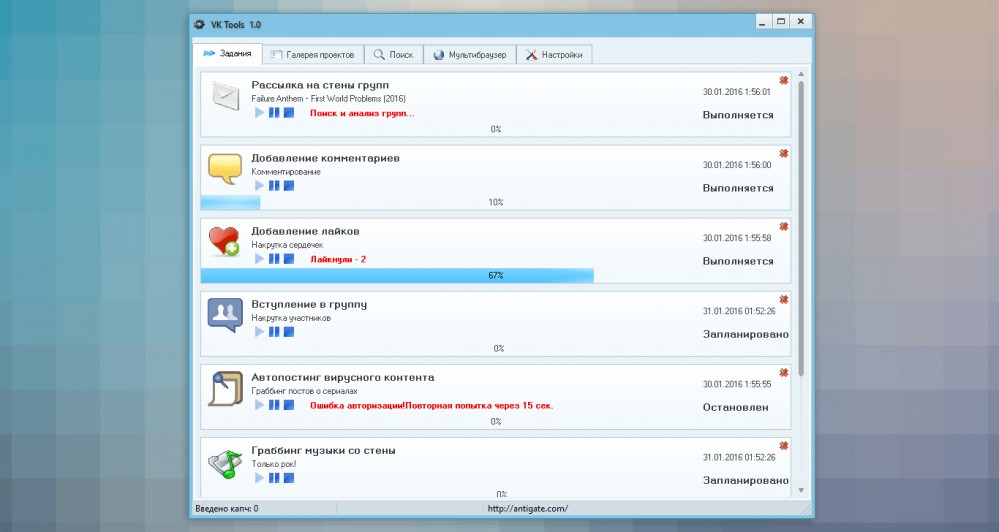
Task: Open the Настройки tab
Action: point(554,55)
